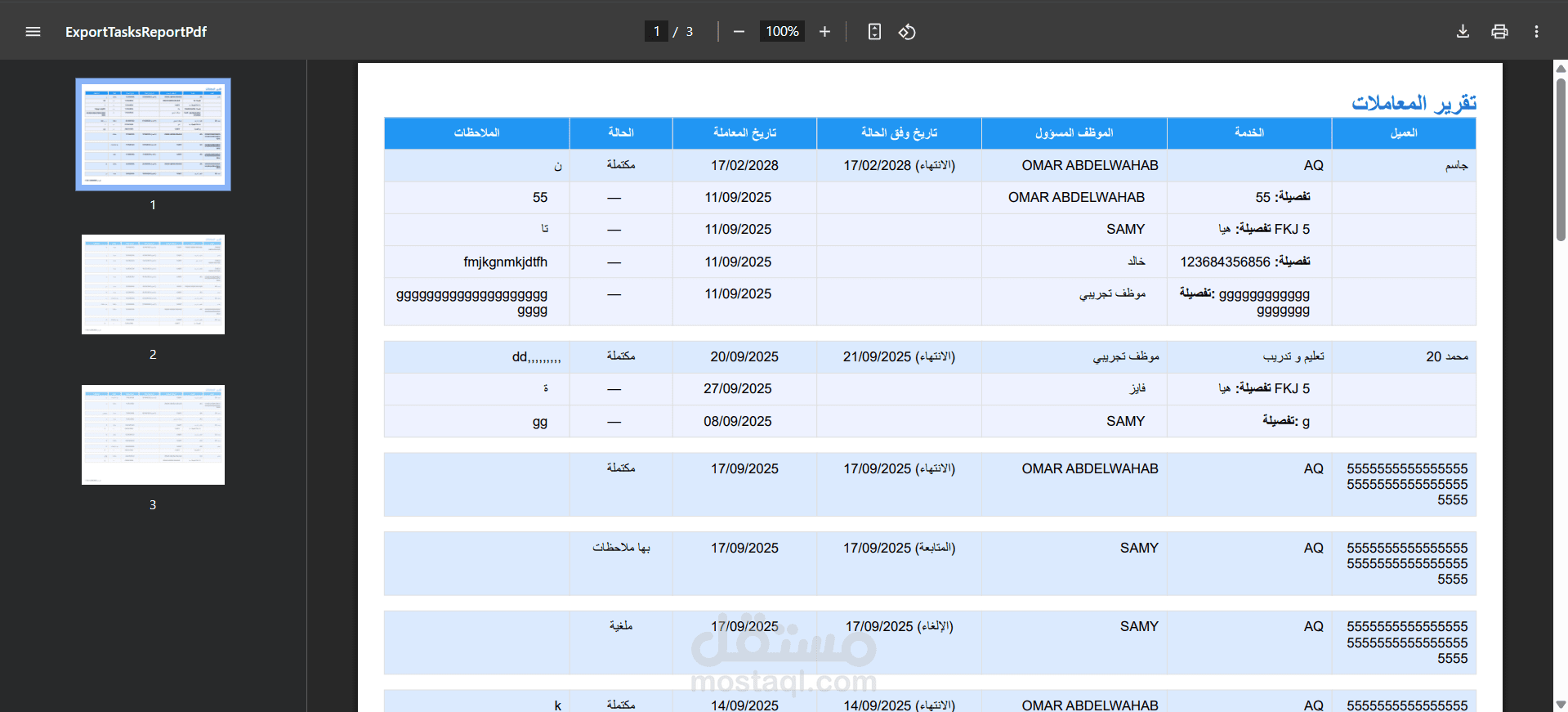Click the date 14/09/2025 (الانتهاء)

(899, 705)
